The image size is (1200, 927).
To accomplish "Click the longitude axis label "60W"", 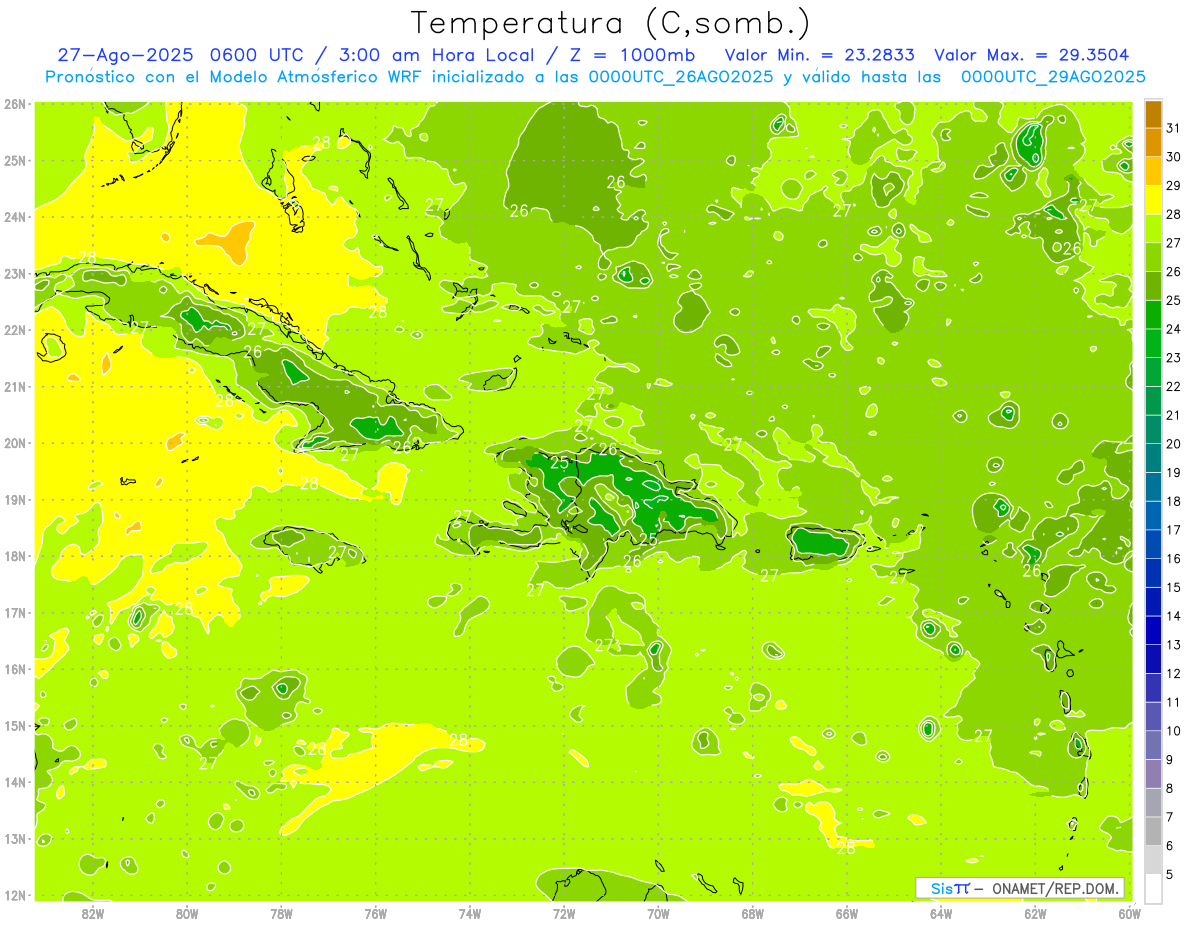I will 1130,913.
